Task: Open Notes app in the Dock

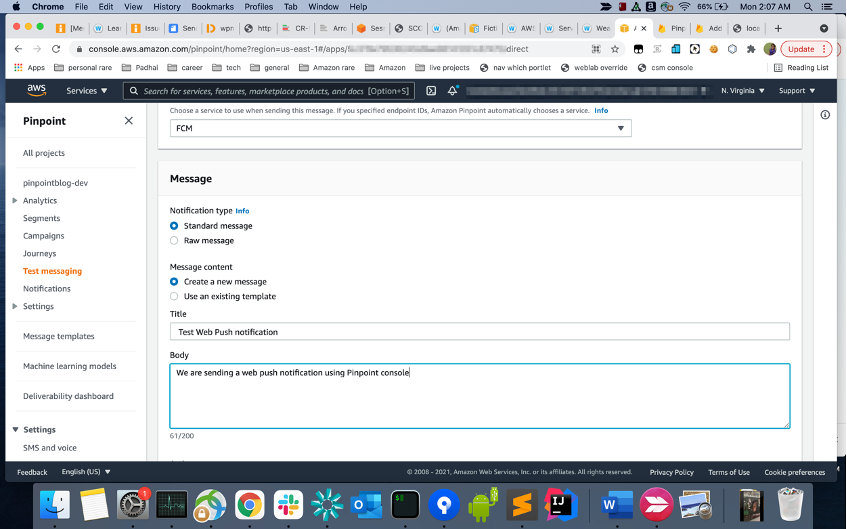Action: pyautogui.click(x=95, y=505)
